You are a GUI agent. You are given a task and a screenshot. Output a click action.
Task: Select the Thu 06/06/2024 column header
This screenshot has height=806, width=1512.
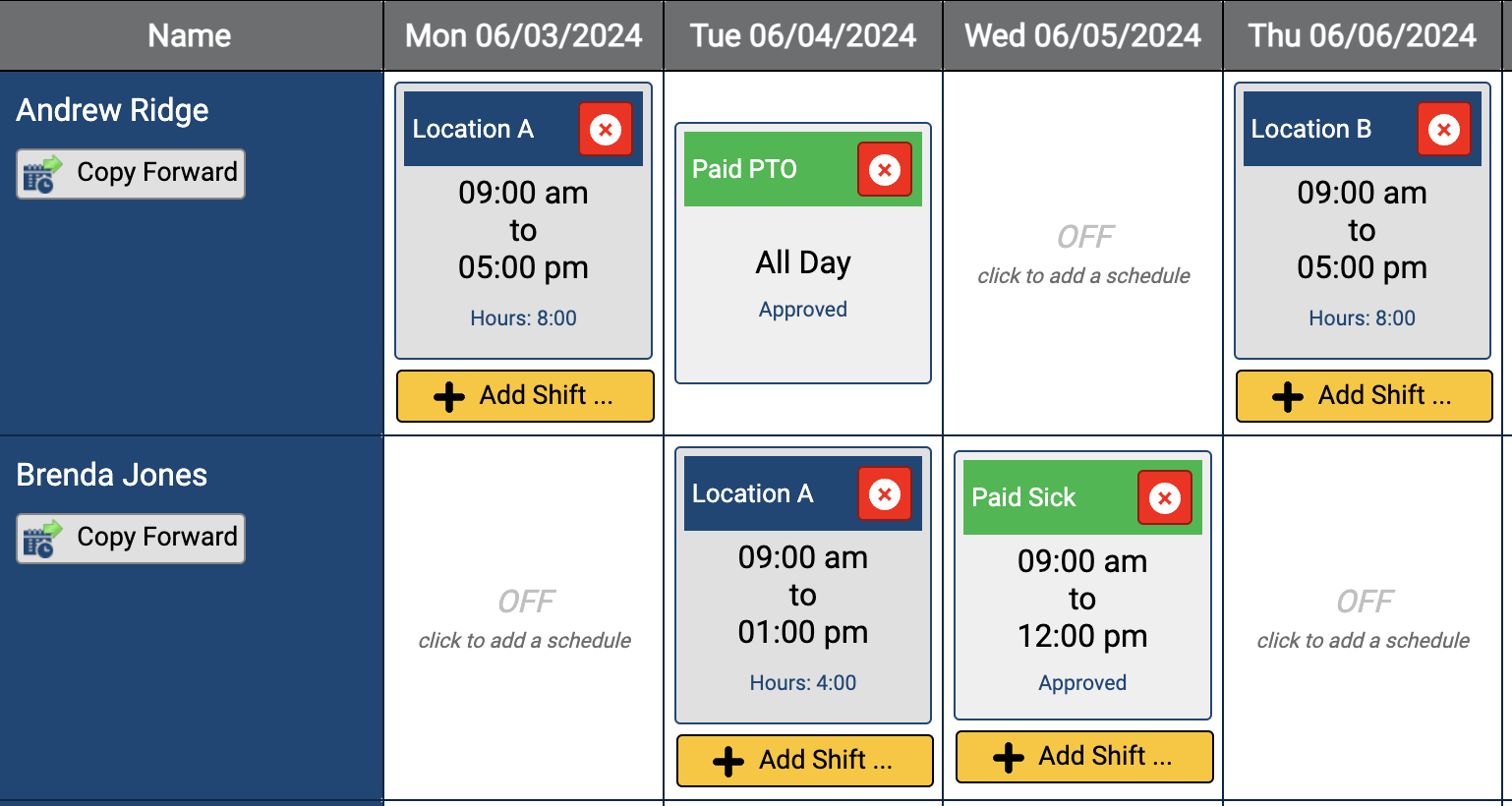pyautogui.click(x=1362, y=34)
